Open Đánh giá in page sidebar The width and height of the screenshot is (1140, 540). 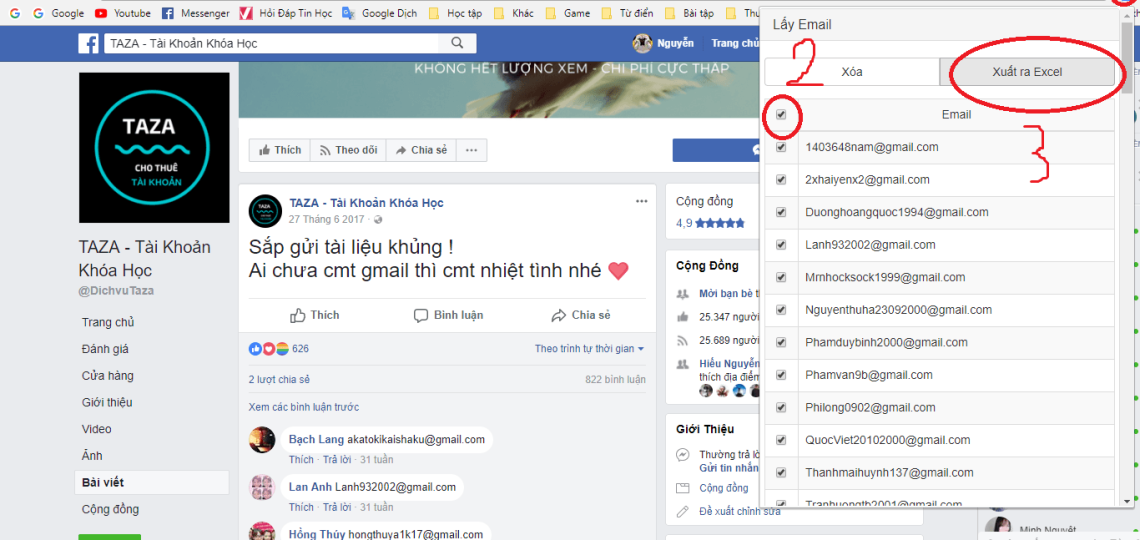click(105, 349)
